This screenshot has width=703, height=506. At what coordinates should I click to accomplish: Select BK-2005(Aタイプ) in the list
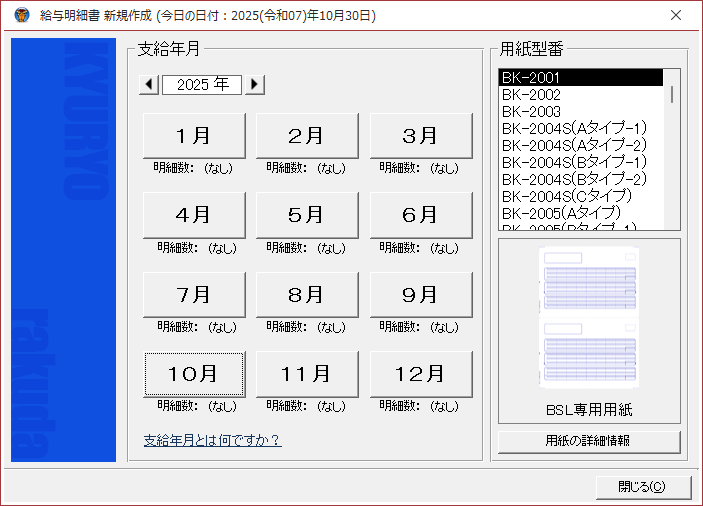(561, 212)
